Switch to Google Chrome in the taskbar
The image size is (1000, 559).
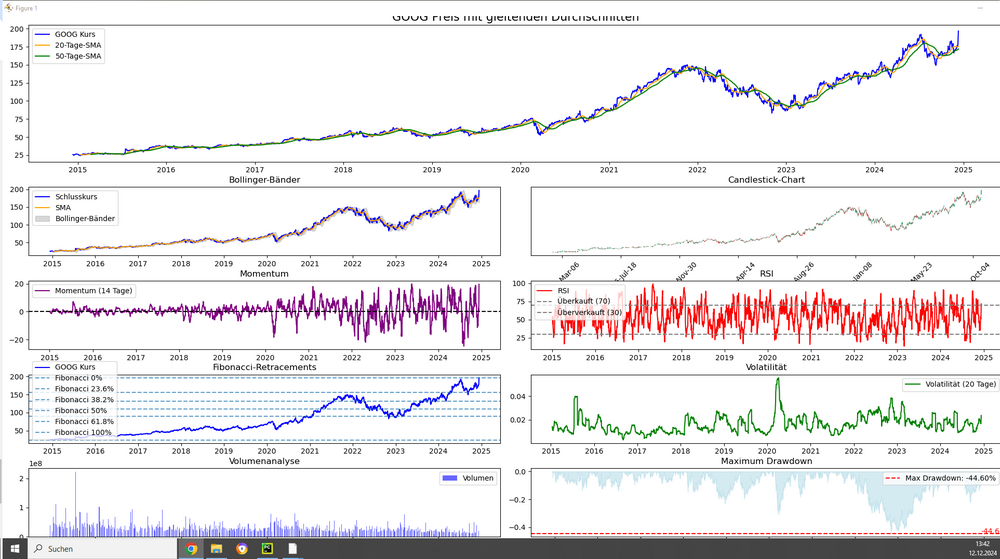[x=191, y=548]
